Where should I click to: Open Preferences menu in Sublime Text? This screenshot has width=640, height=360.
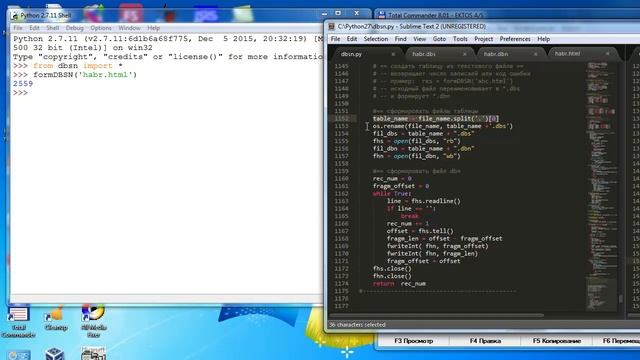515,39
